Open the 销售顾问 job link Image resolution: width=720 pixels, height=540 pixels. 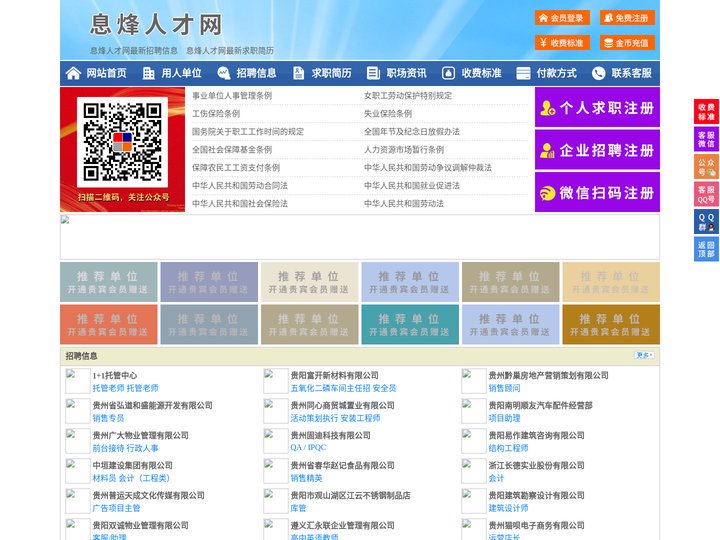505,388
